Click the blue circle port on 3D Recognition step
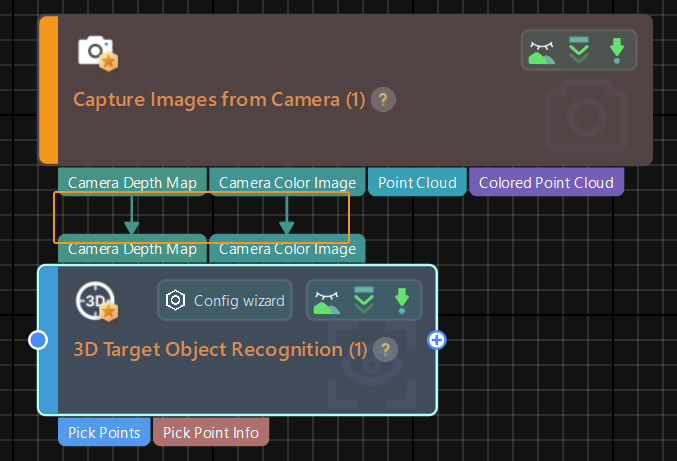 (38, 340)
